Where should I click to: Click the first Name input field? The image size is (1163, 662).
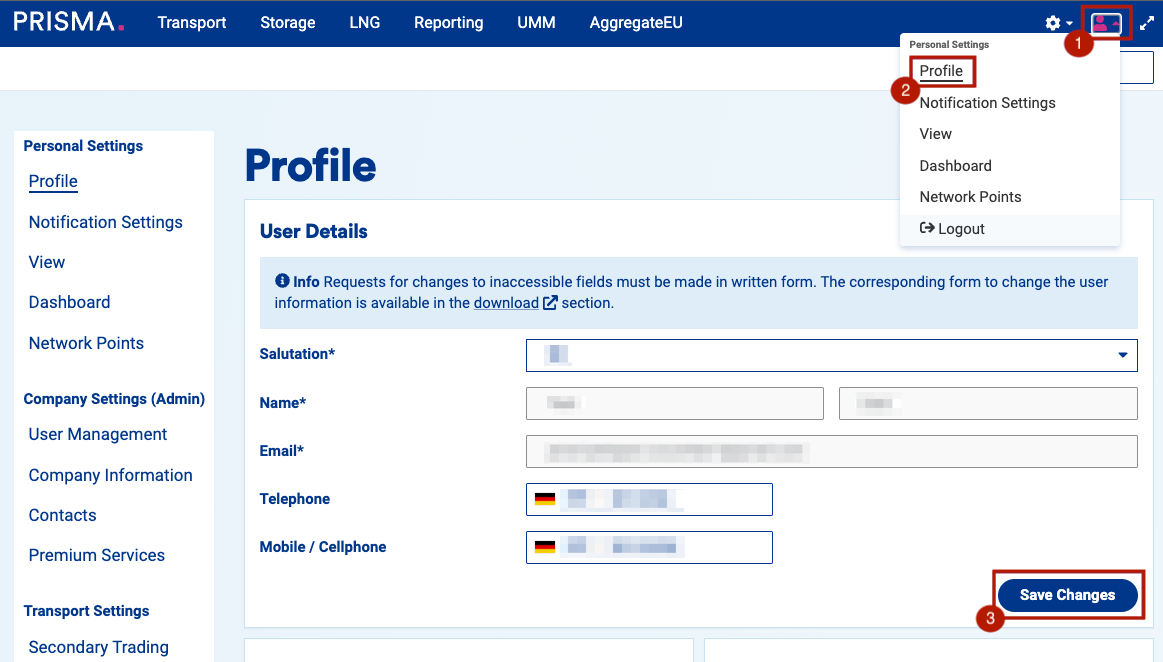(x=674, y=403)
